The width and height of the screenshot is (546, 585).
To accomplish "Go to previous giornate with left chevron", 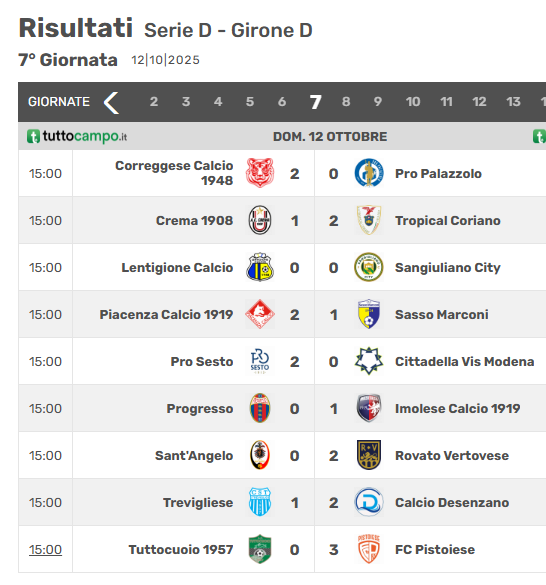I will point(111,102).
